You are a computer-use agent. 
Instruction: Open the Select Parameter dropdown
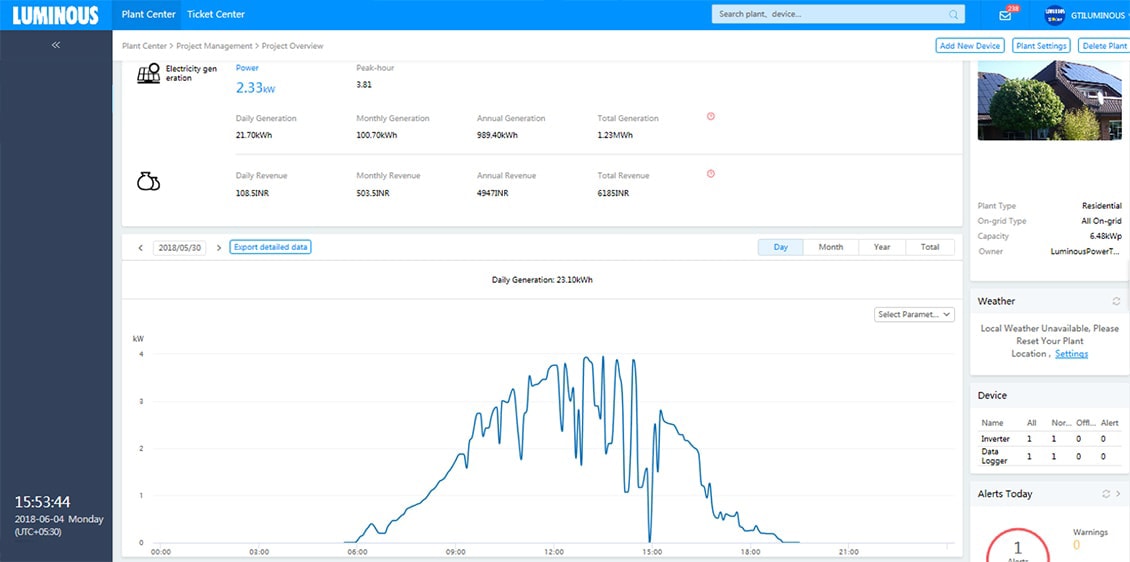pos(914,314)
